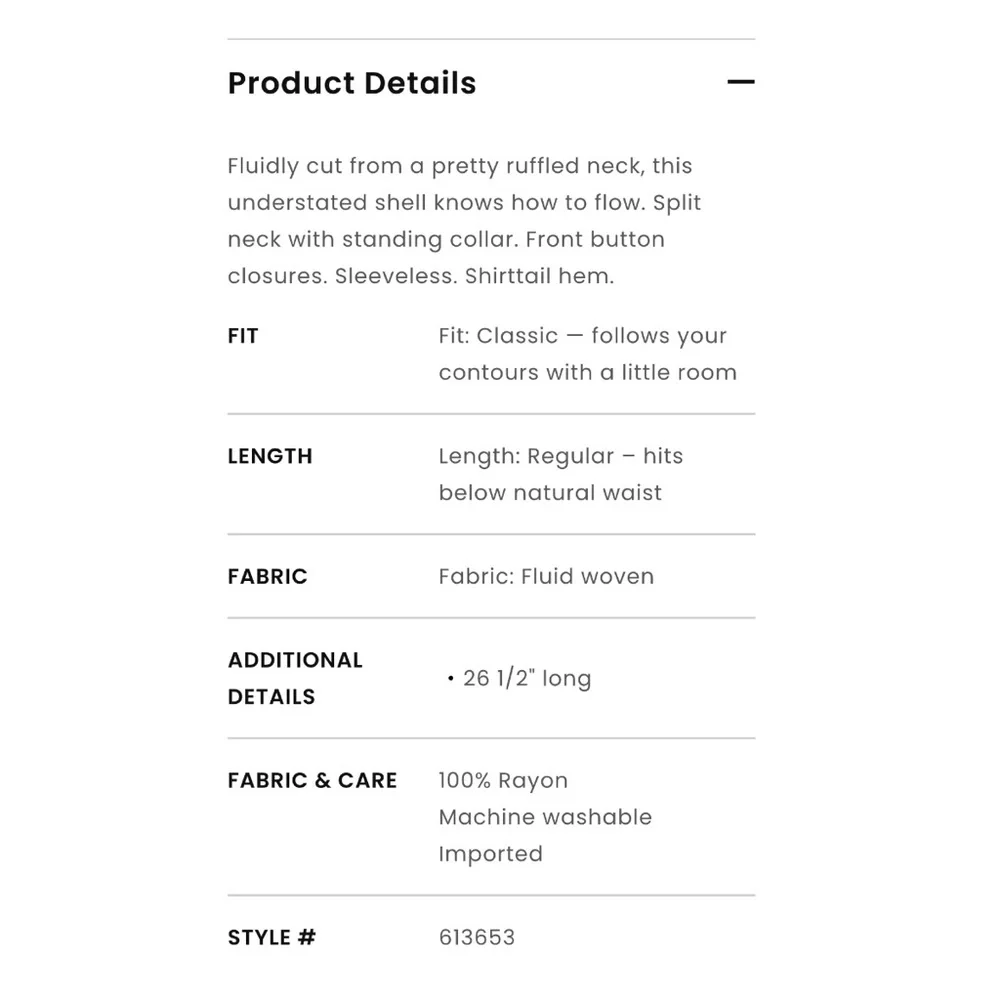
Task: Click the STYLE # label
Action: 272,937
